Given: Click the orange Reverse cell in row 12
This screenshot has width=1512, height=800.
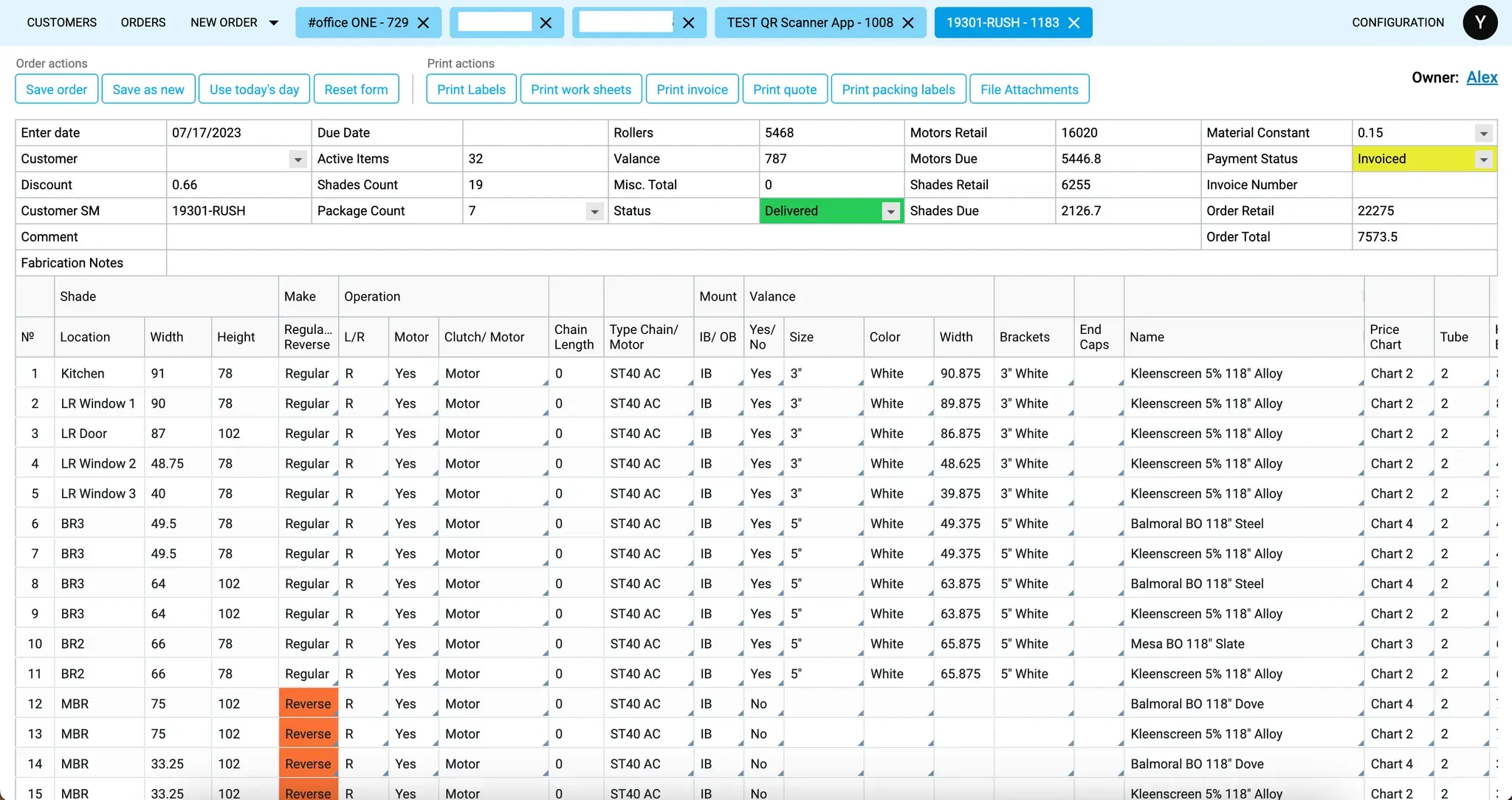Looking at the screenshot, I should click(308, 704).
